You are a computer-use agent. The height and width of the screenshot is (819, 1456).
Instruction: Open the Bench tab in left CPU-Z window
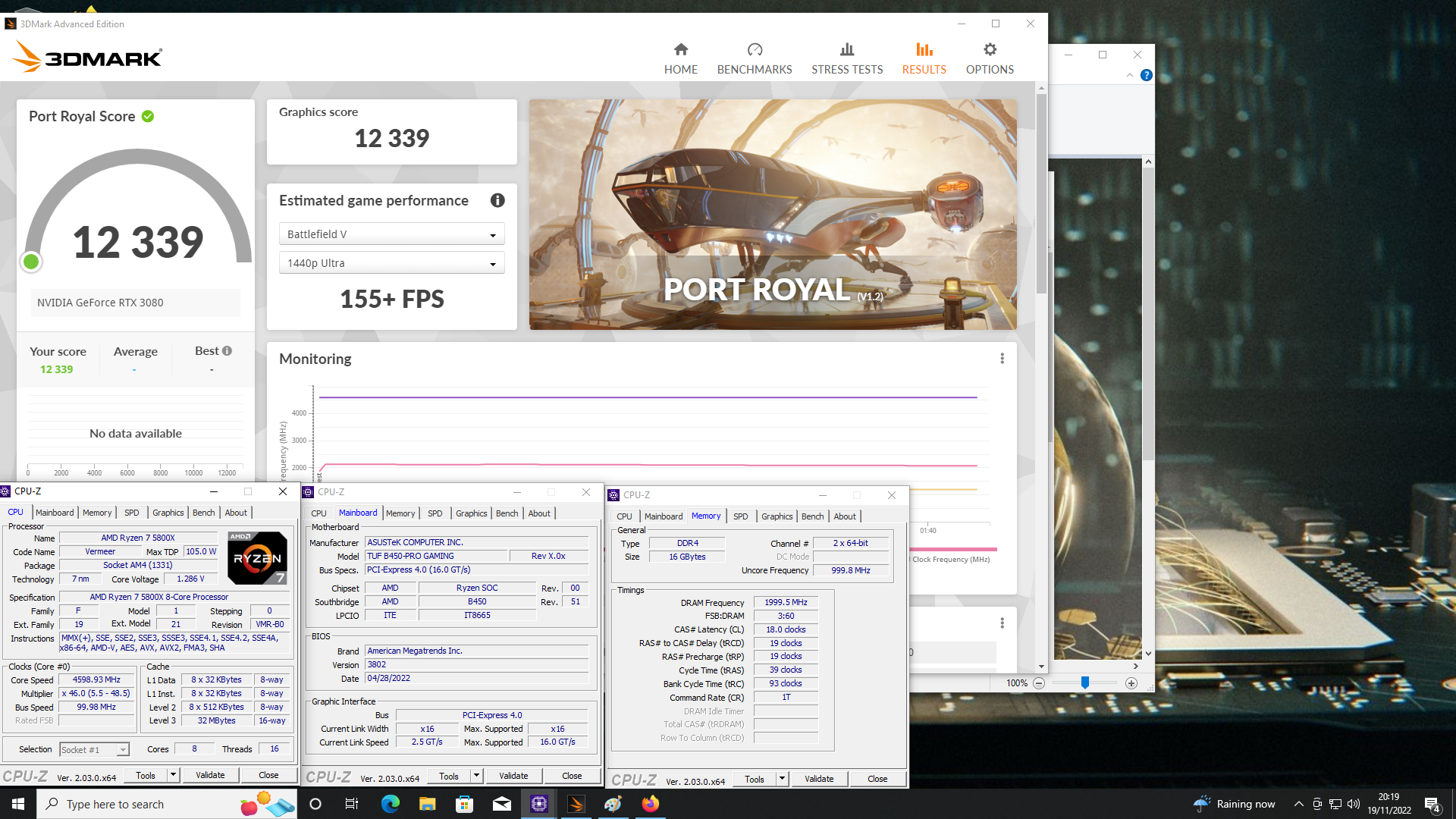click(x=203, y=513)
